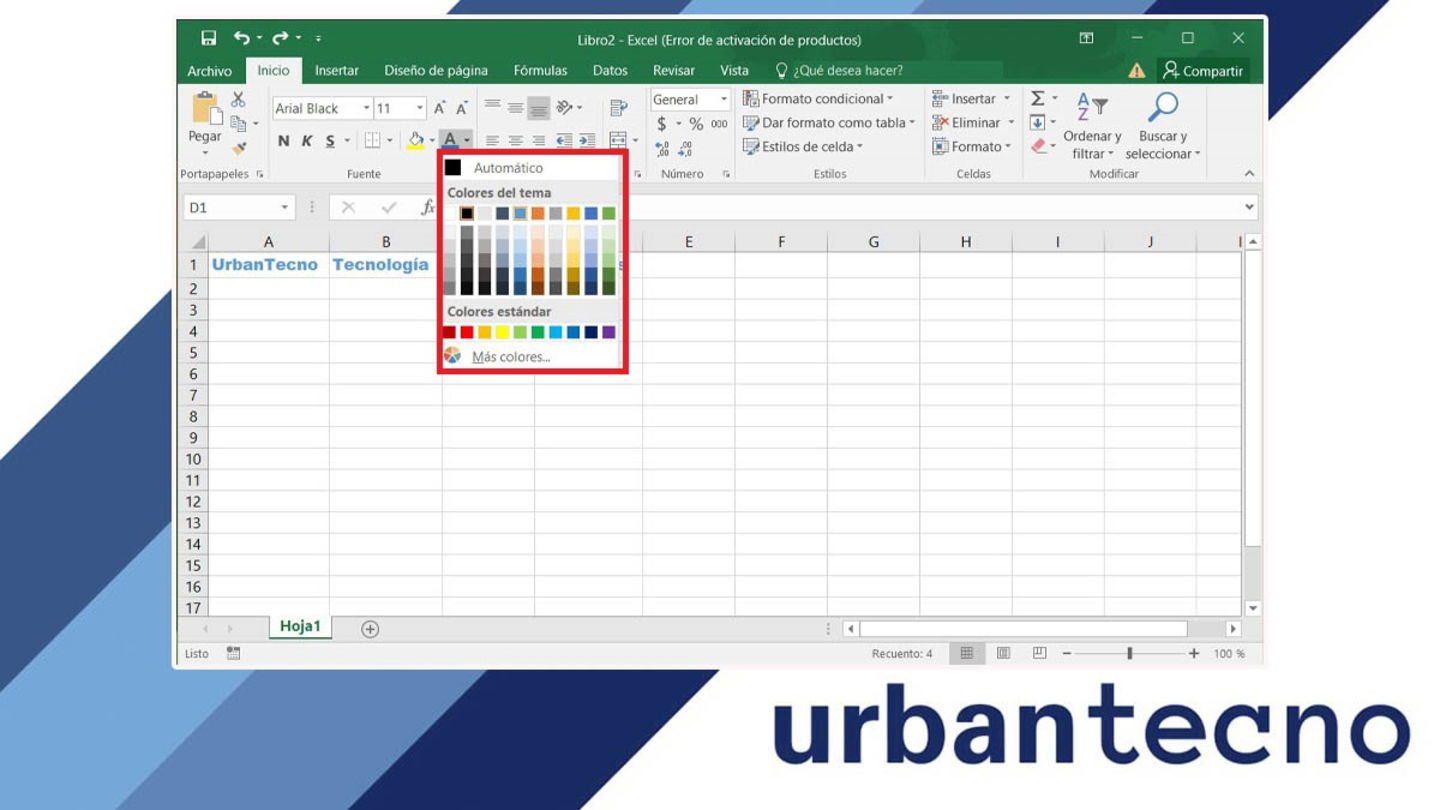The image size is (1440, 810).
Task: Switch to page layout view in status bar
Action: (x=1003, y=653)
